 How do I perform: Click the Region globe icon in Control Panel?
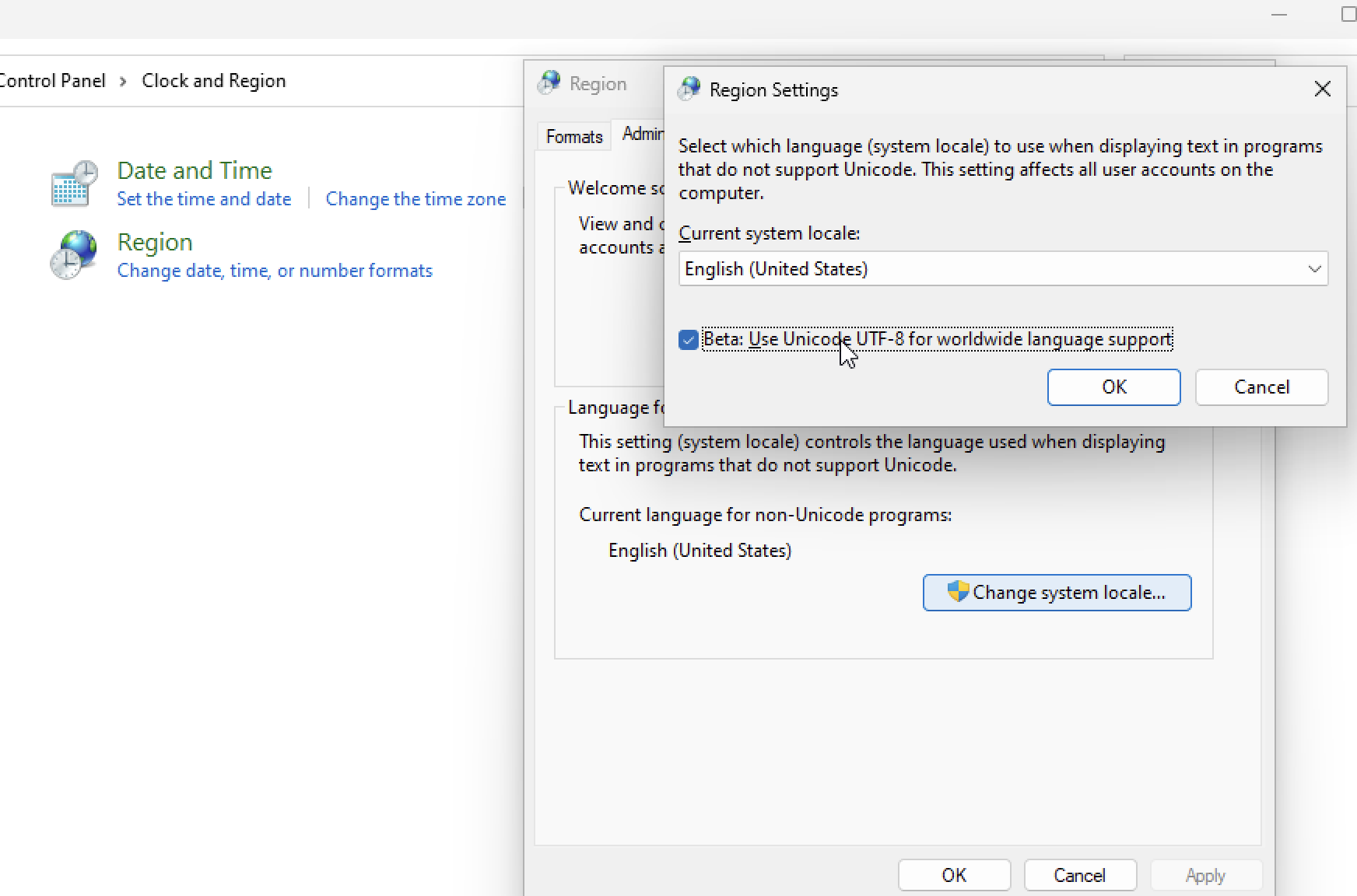tap(72, 254)
